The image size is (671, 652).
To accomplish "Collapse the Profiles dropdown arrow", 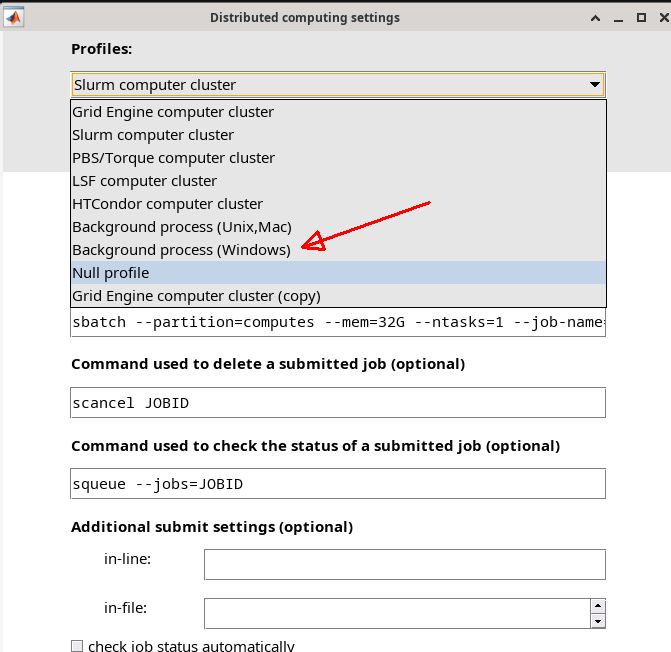I will tap(594, 85).
